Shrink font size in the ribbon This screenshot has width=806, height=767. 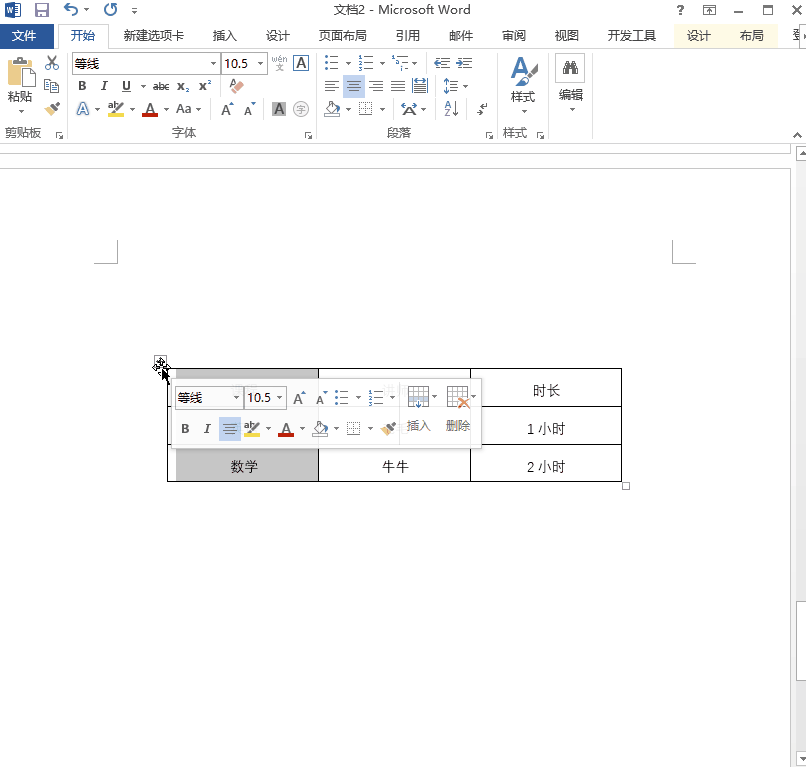(250, 109)
